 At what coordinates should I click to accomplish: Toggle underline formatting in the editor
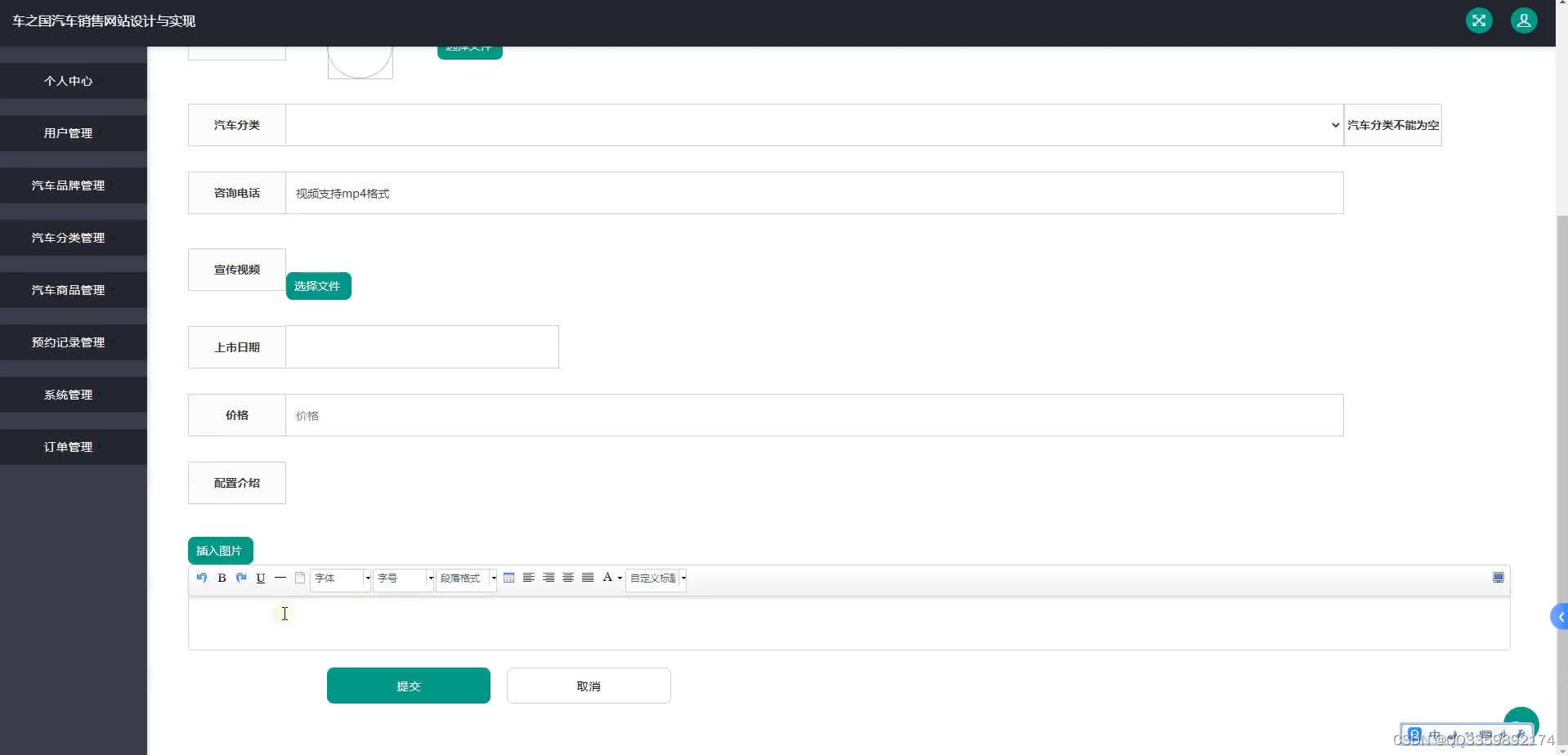point(261,578)
